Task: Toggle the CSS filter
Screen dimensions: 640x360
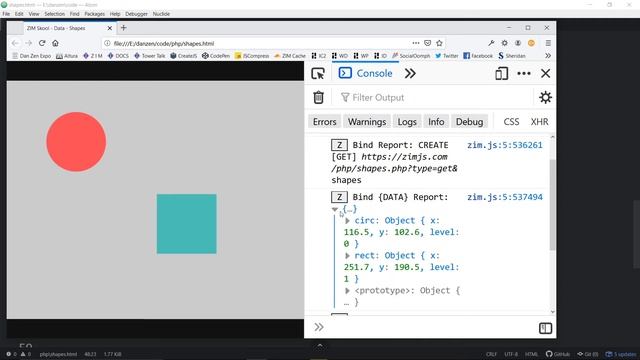Action: pos(511,122)
